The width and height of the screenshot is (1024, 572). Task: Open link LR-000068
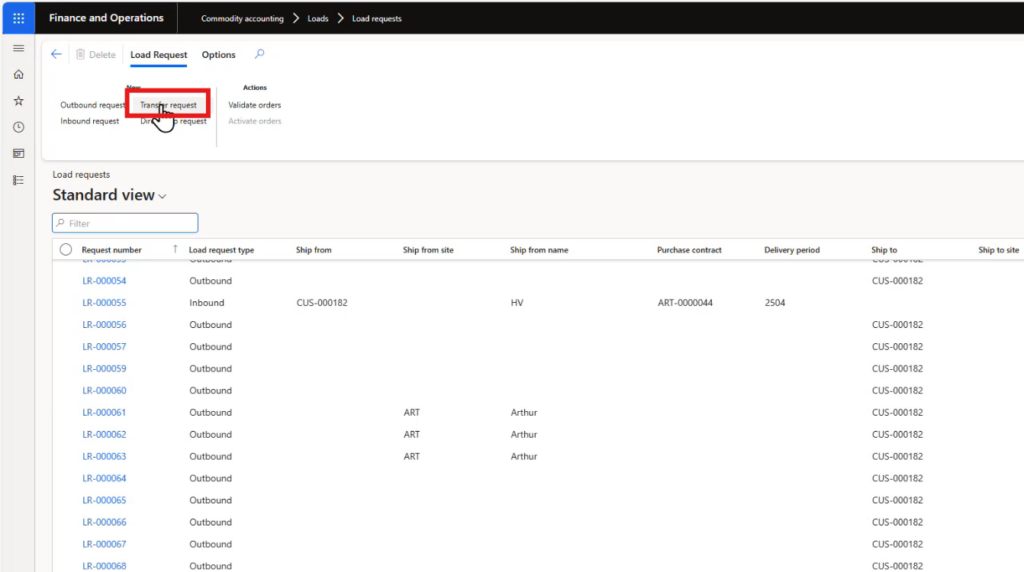104,566
